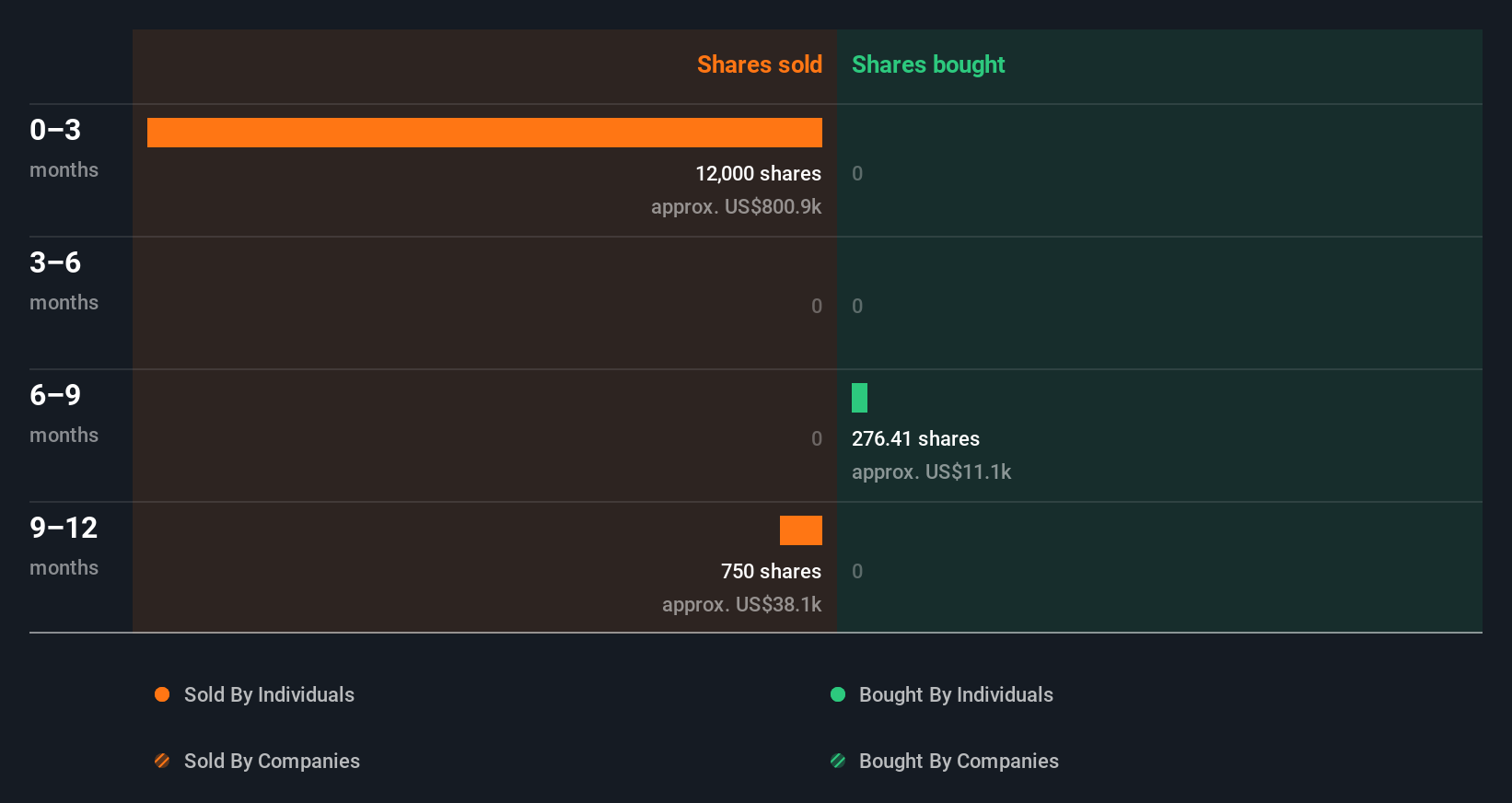1512x803 pixels.
Task: Click the orange 9–12 months sold bar
Action: click(801, 530)
